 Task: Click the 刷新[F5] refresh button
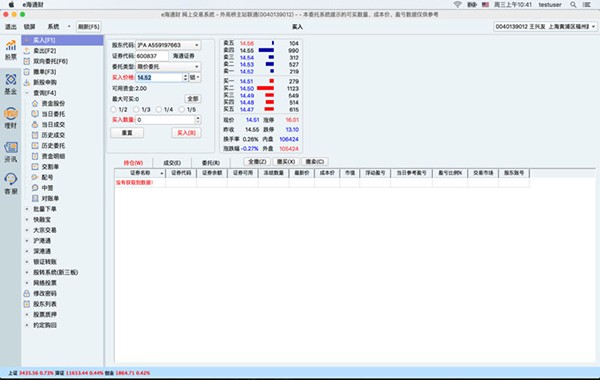pos(89,27)
